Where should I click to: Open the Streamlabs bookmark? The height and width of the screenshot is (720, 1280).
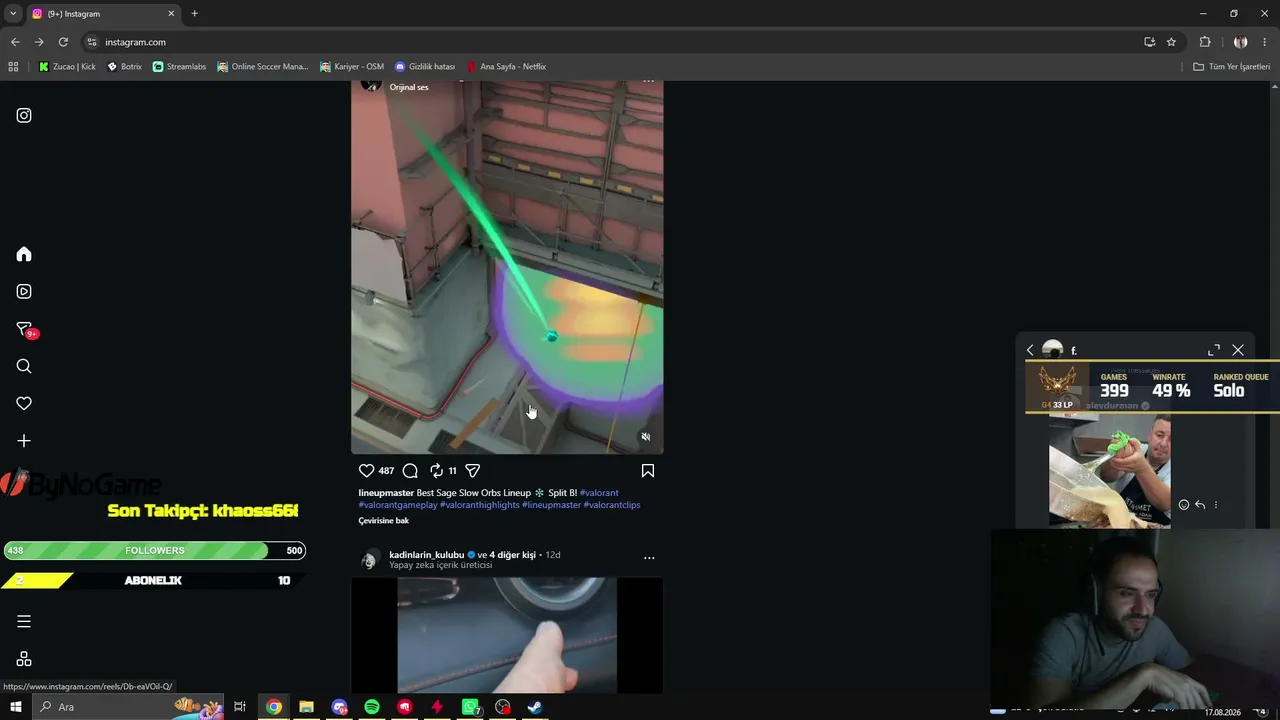coord(179,67)
